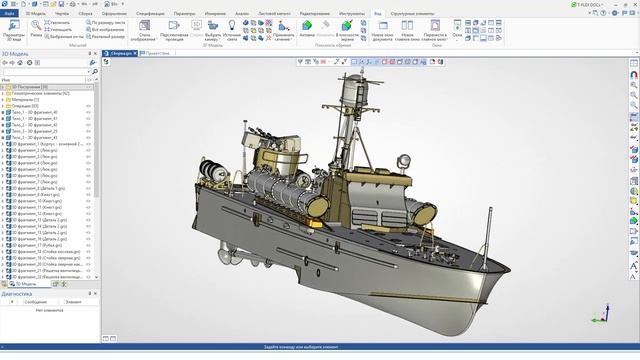Toggle visibility of 3D фрагмент_17 (Рубка.grb)
640x360 pixels.
(88, 245)
